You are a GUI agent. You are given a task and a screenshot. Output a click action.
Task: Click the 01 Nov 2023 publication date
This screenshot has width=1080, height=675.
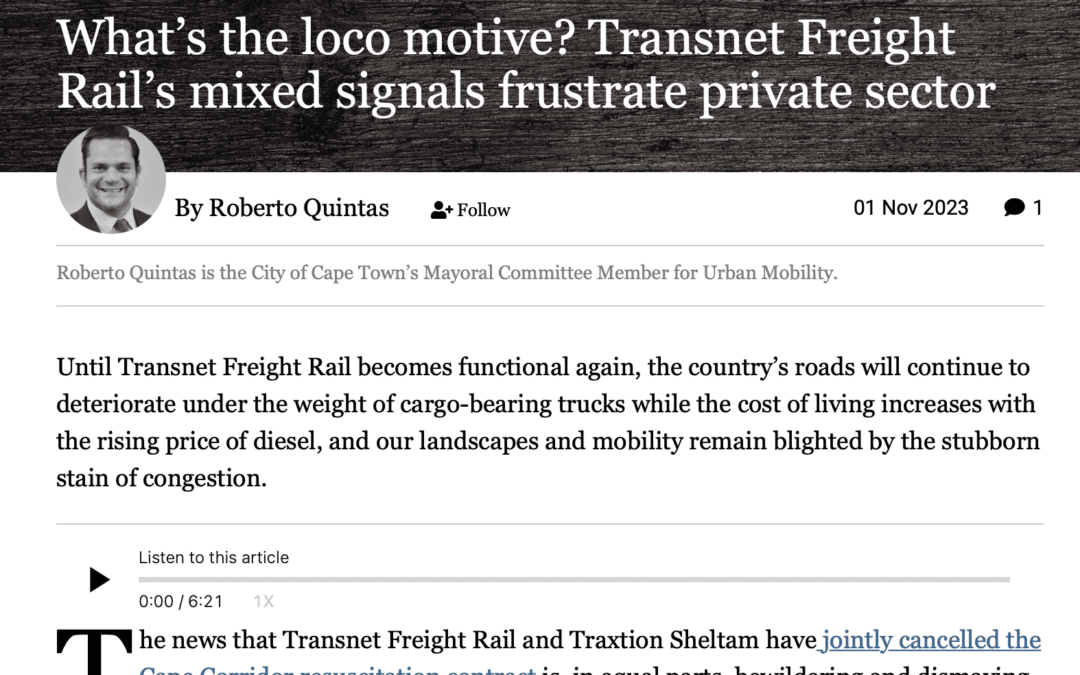click(910, 208)
